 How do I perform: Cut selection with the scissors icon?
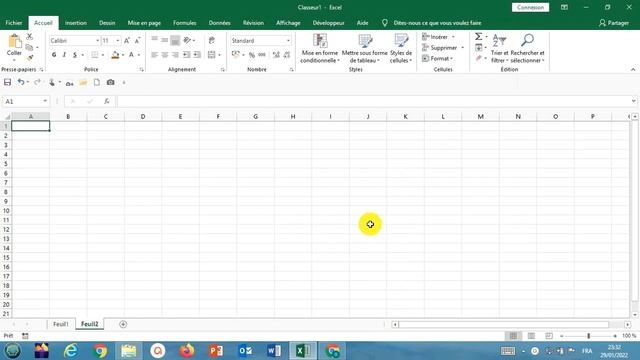click(x=29, y=37)
